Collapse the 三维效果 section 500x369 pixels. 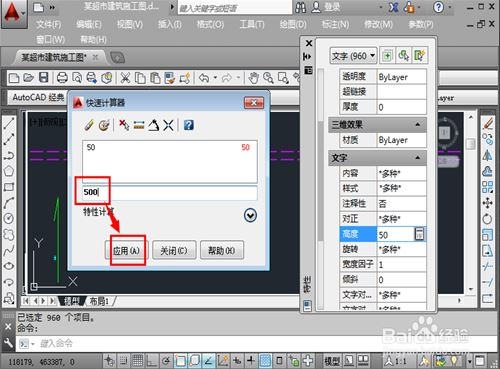pos(418,125)
